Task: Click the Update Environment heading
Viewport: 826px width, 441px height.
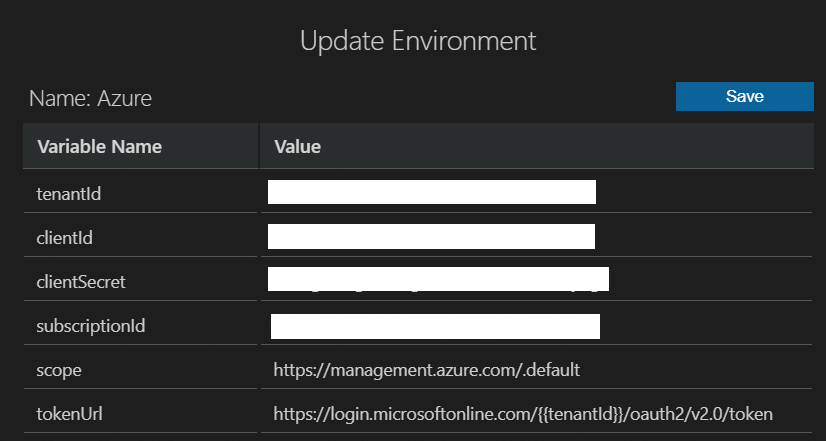Action: [418, 41]
